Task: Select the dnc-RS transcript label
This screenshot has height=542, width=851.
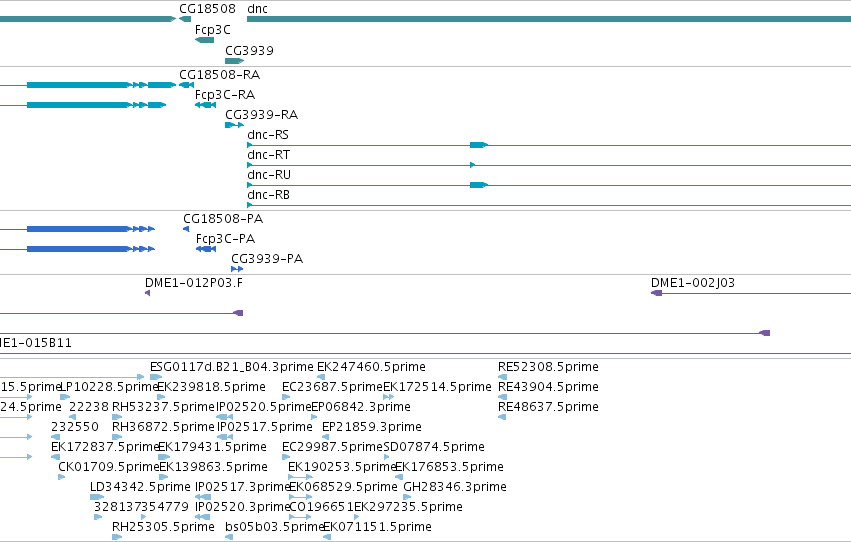Action: 268,135
